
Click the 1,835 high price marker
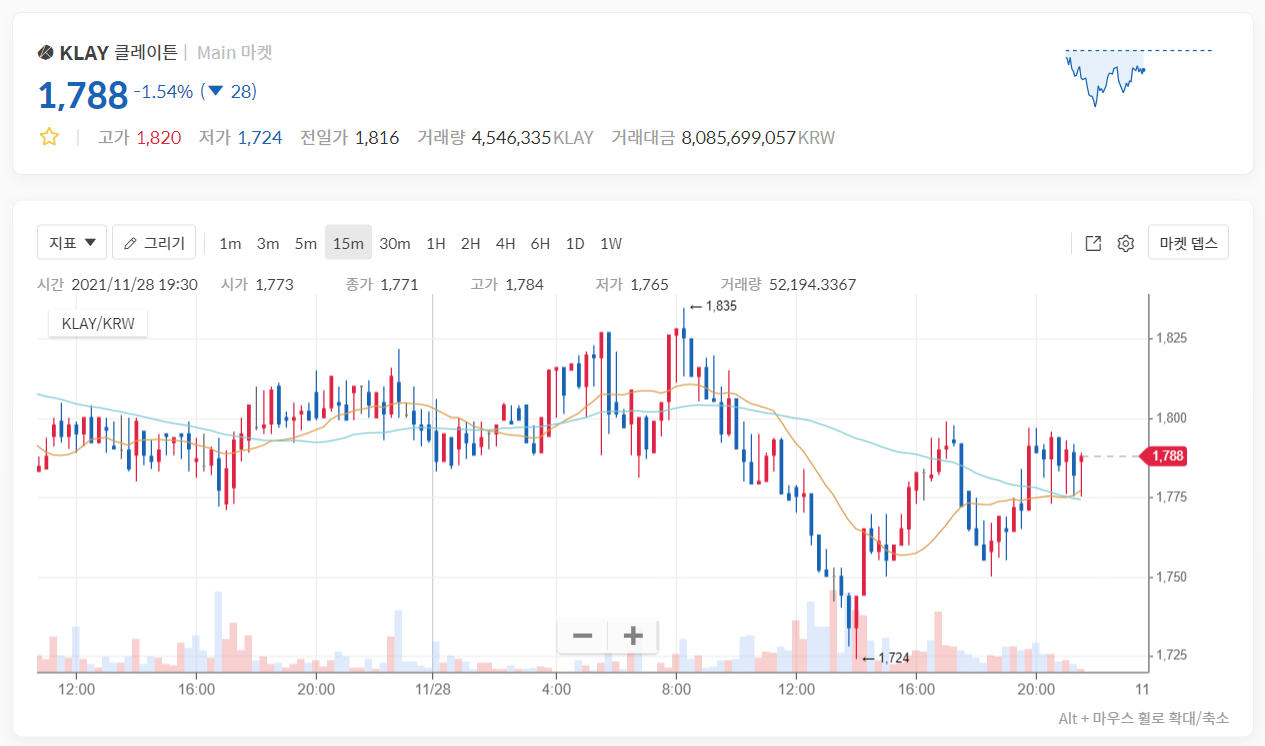[x=713, y=306]
